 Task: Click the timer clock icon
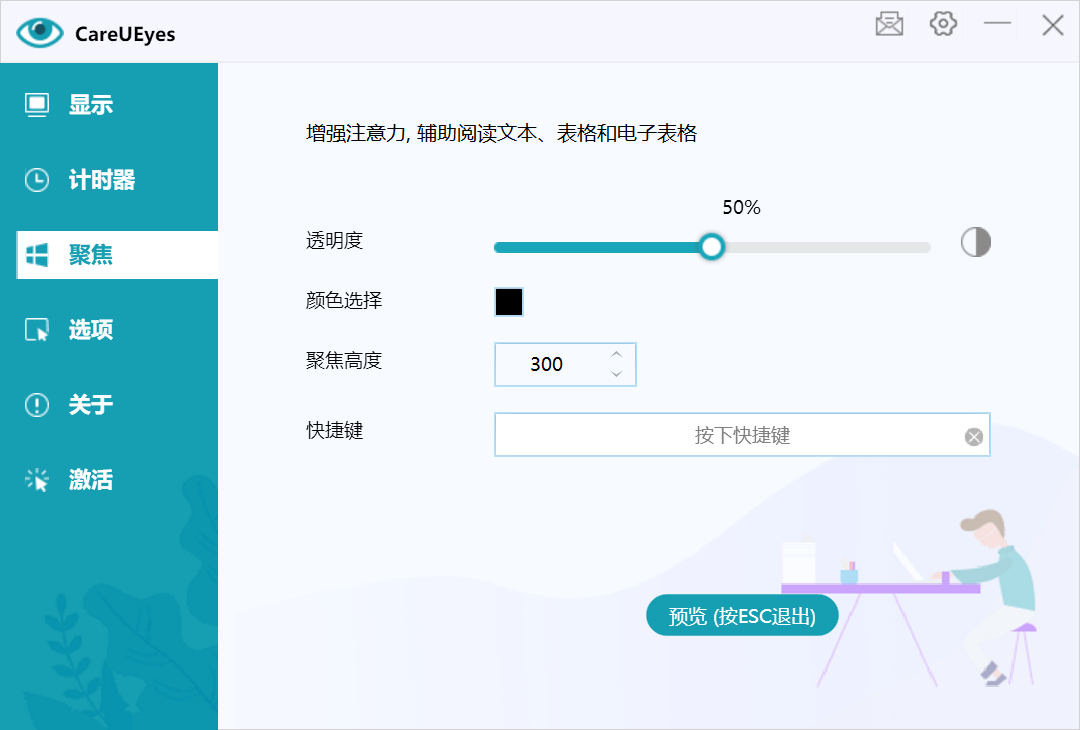tap(37, 180)
